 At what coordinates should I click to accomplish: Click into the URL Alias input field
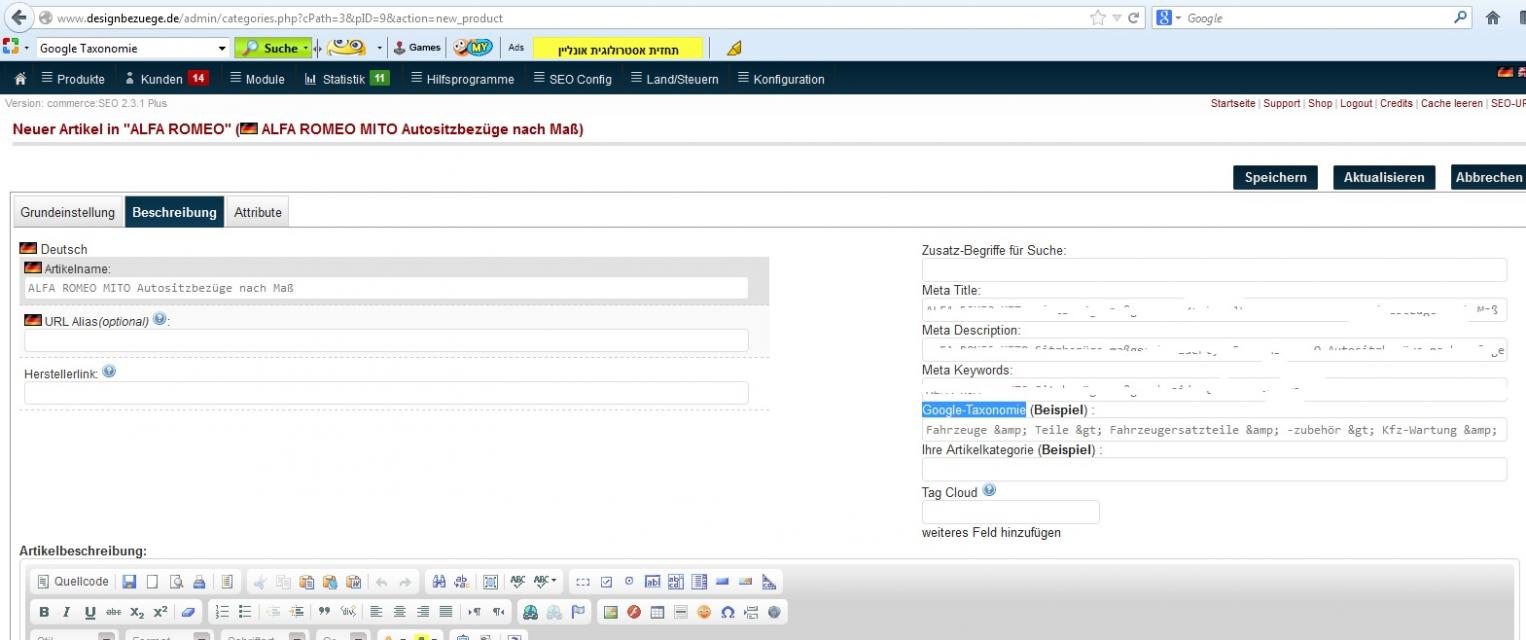pos(386,341)
